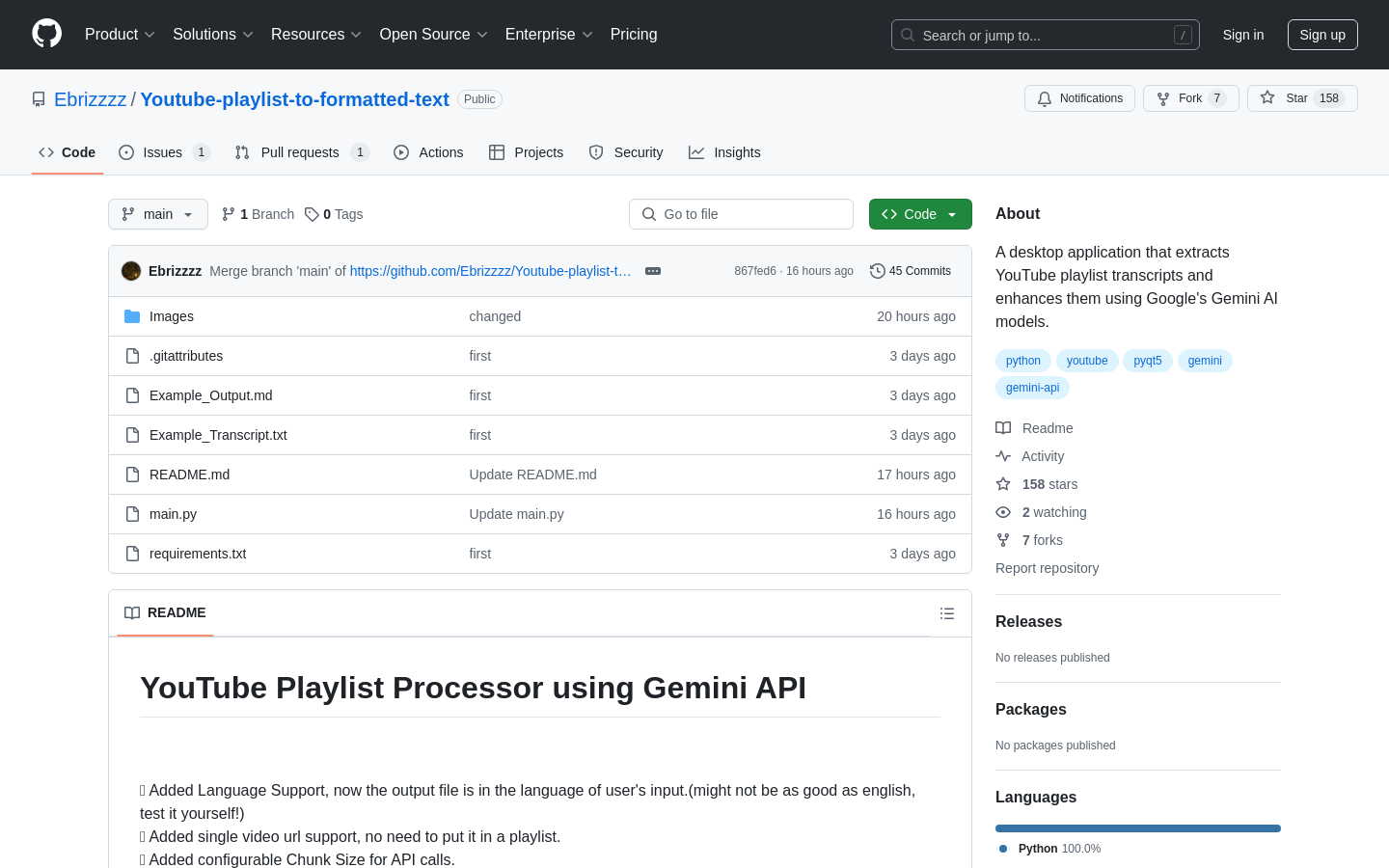Image resolution: width=1389 pixels, height=868 pixels.
Task: Open the Insights tab
Action: (x=724, y=152)
